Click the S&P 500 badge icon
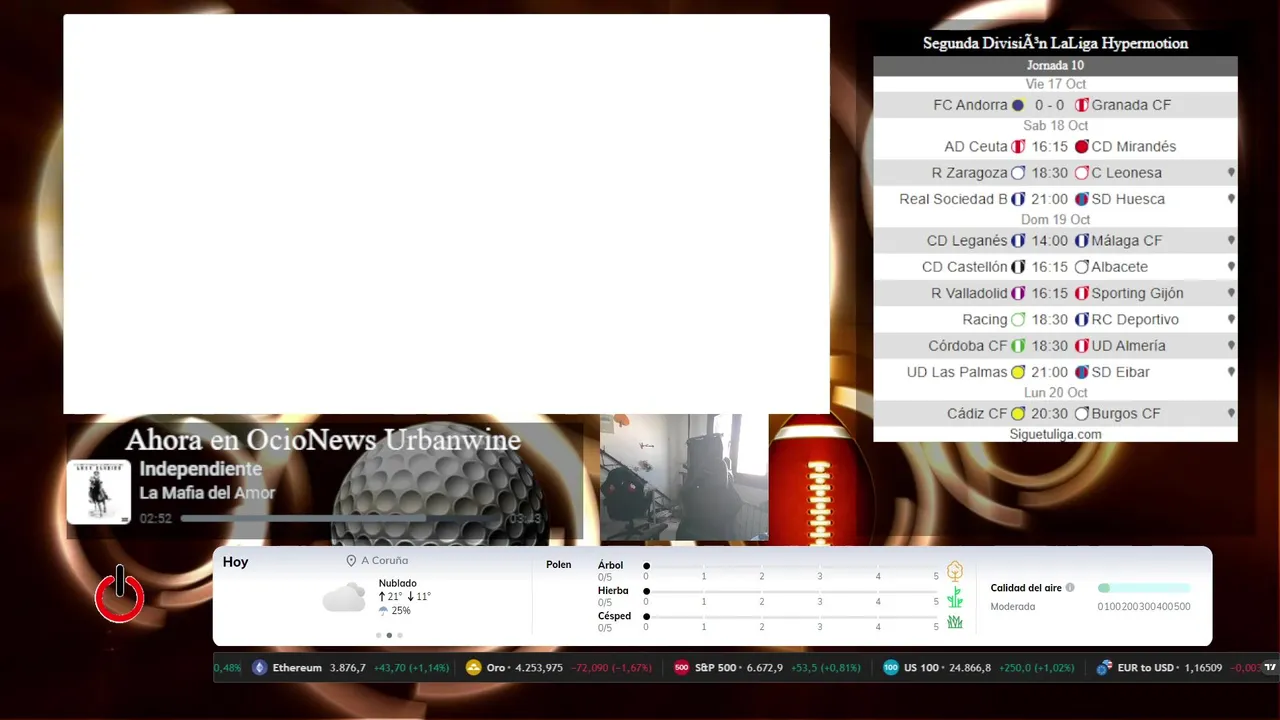 click(682, 668)
